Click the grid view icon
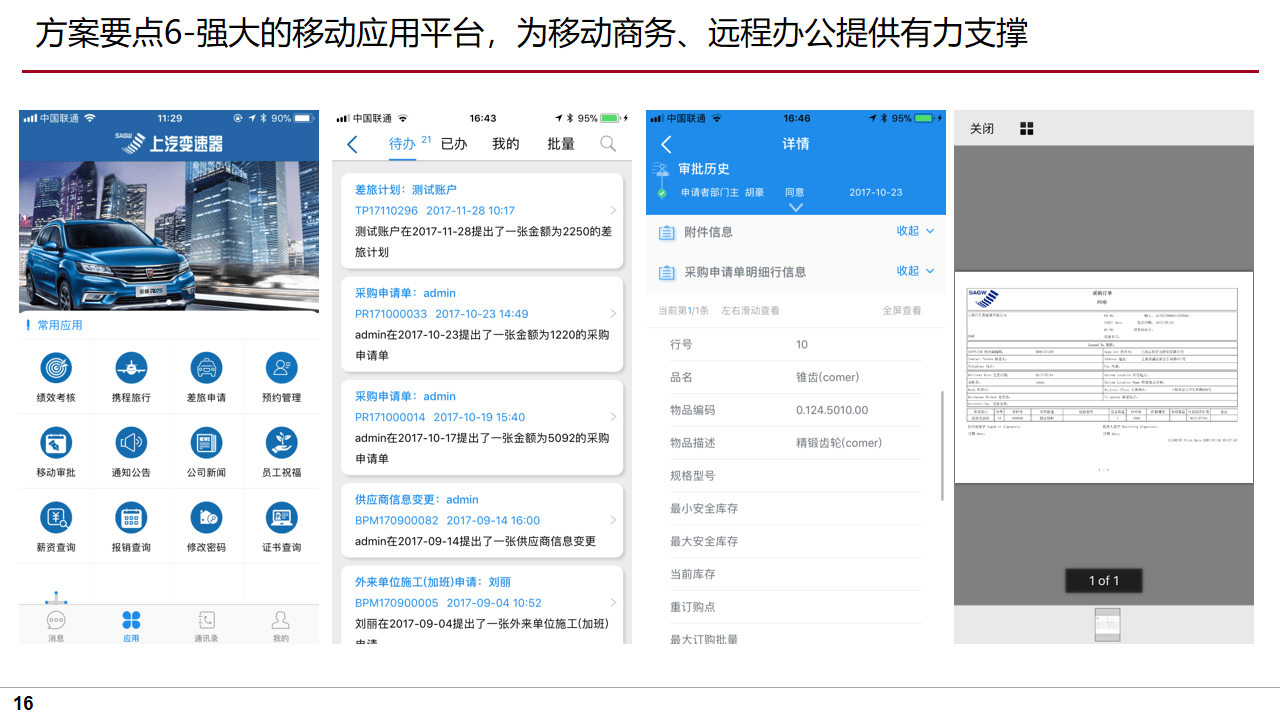 pyautogui.click(x=1027, y=129)
